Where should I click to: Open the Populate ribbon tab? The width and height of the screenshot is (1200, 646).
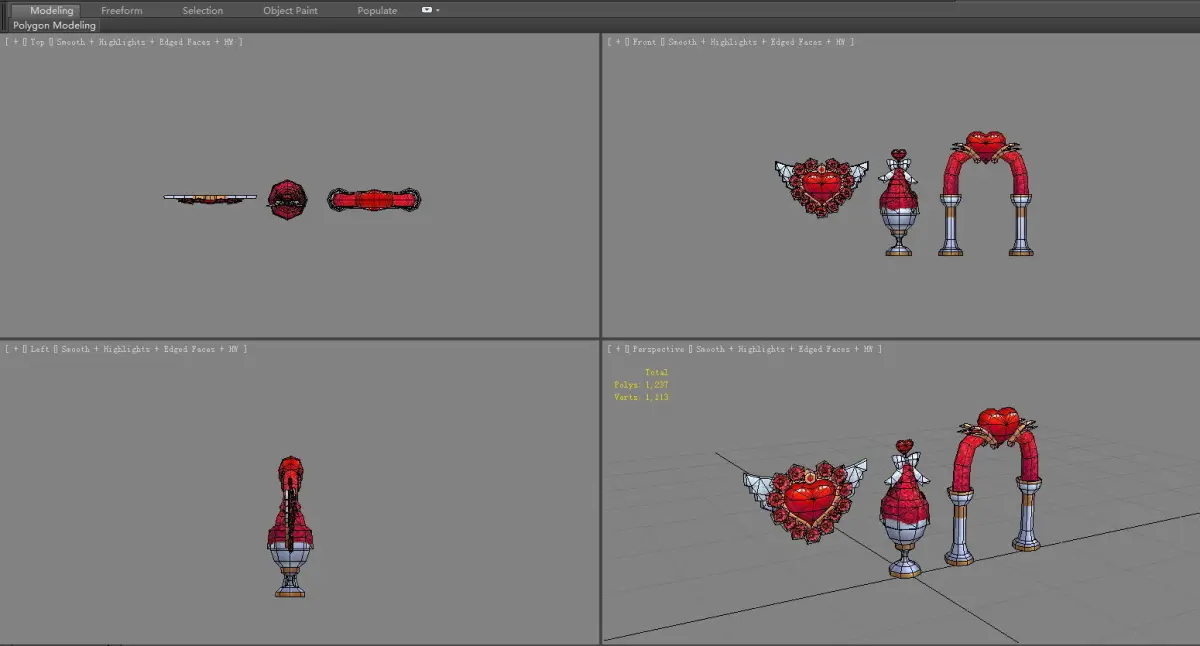click(x=377, y=10)
